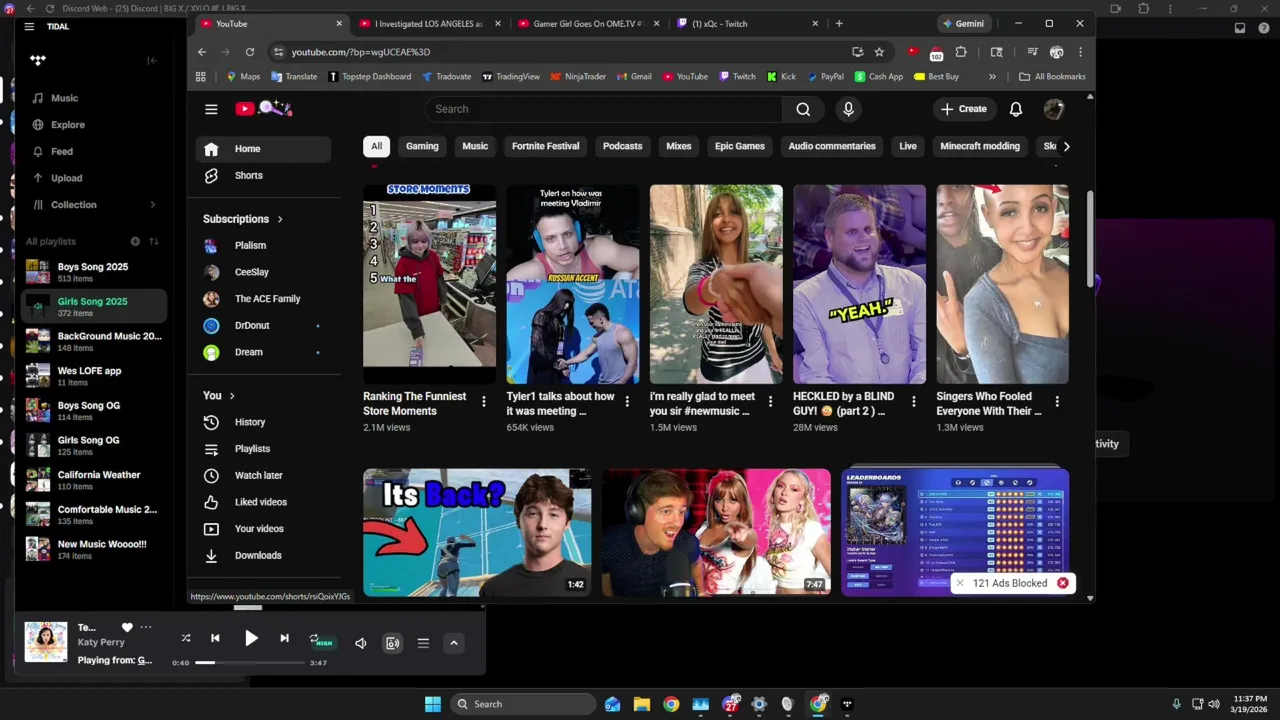Expand the You section chevron
The image size is (1280, 720).
tap(232, 396)
